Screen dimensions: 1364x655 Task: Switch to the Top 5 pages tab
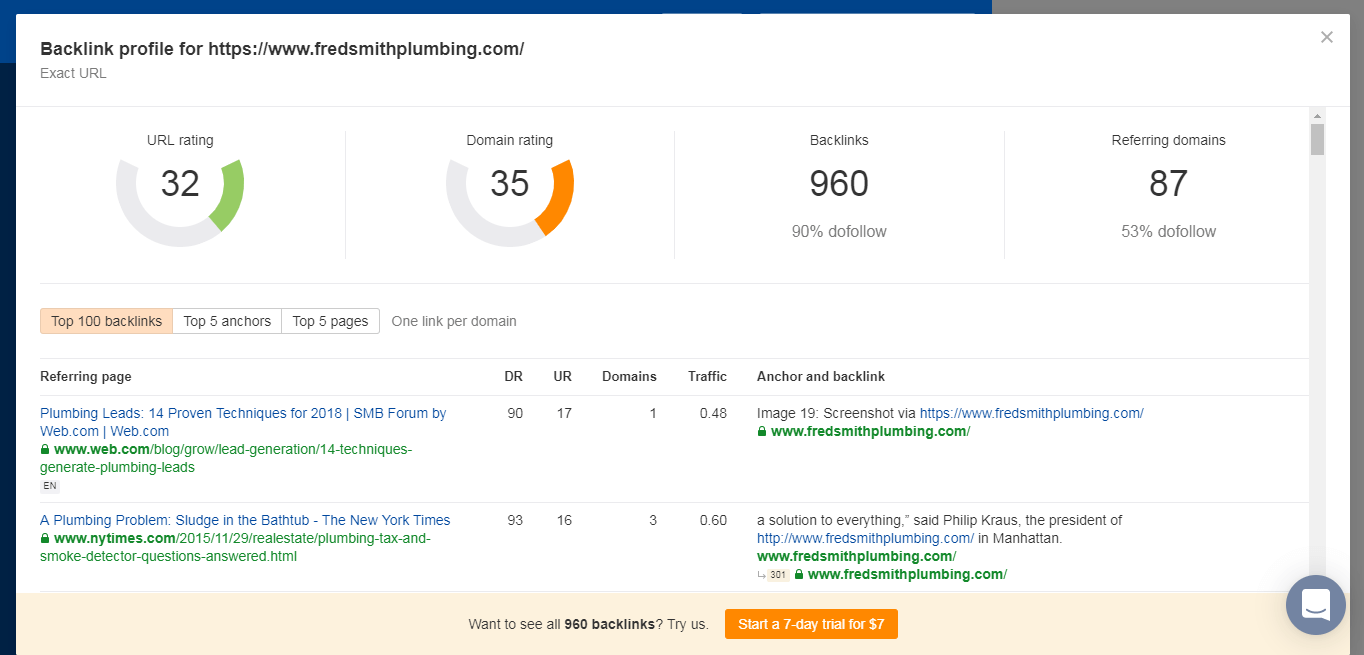[x=331, y=321]
